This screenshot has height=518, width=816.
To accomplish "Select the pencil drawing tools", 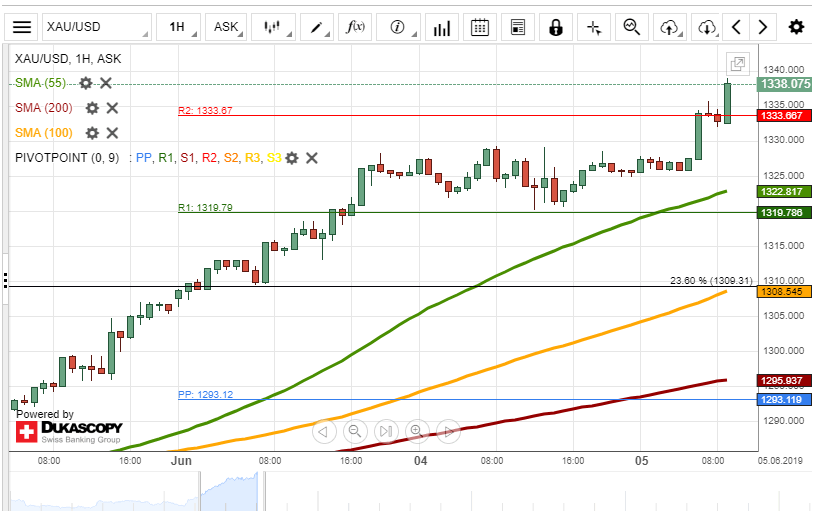I will pos(317,27).
